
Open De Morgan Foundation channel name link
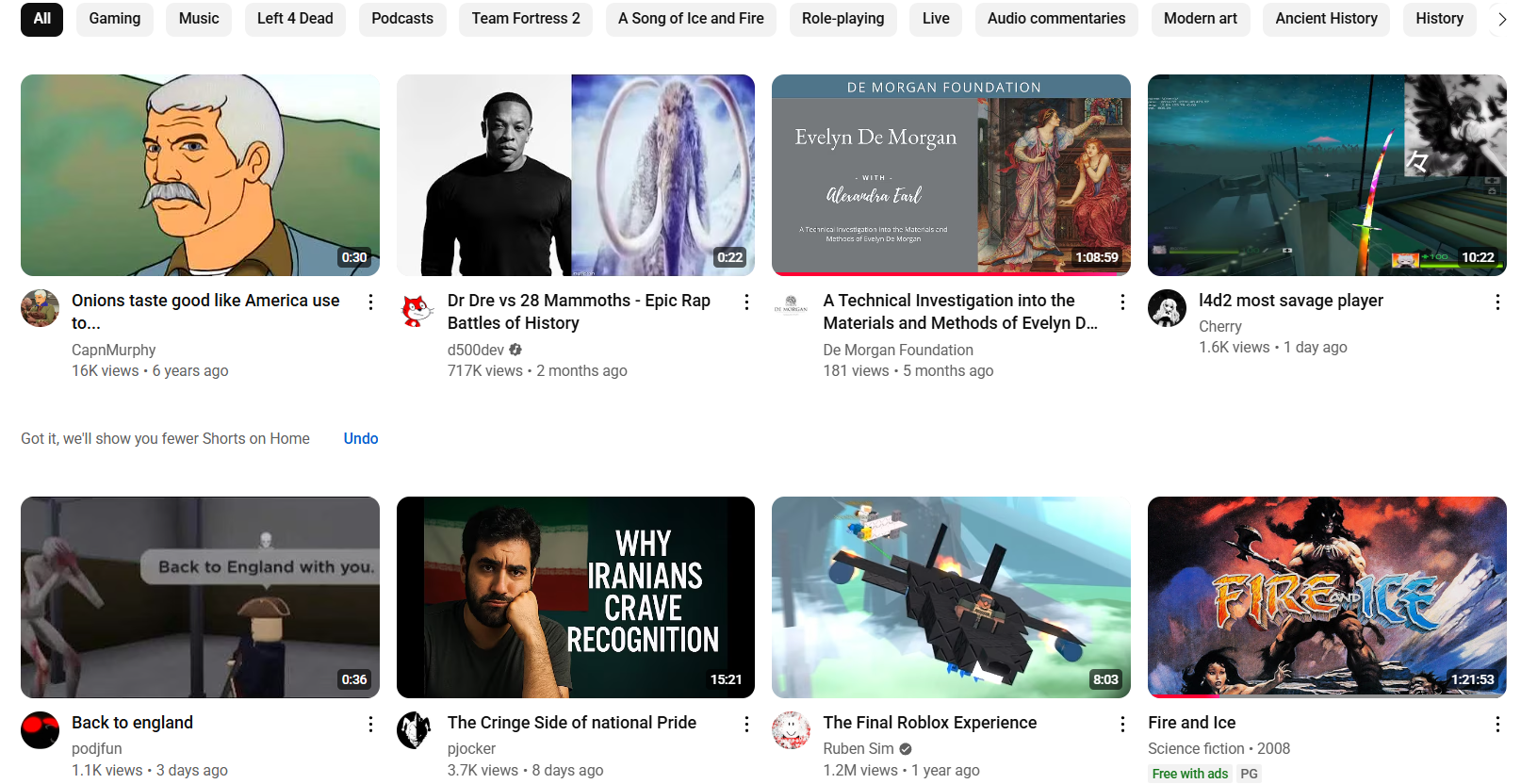pos(898,351)
